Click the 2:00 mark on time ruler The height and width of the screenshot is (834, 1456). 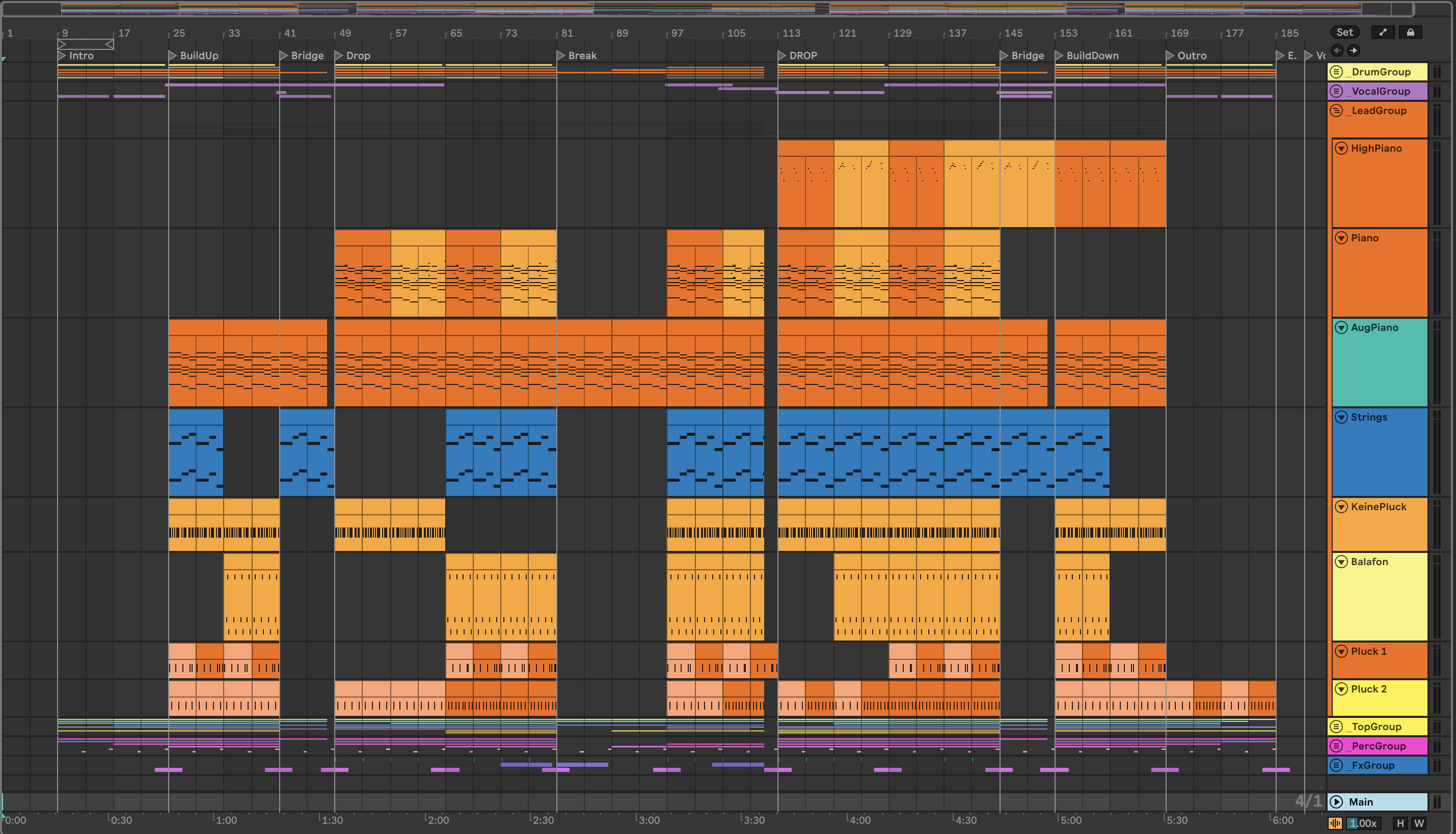click(438, 820)
